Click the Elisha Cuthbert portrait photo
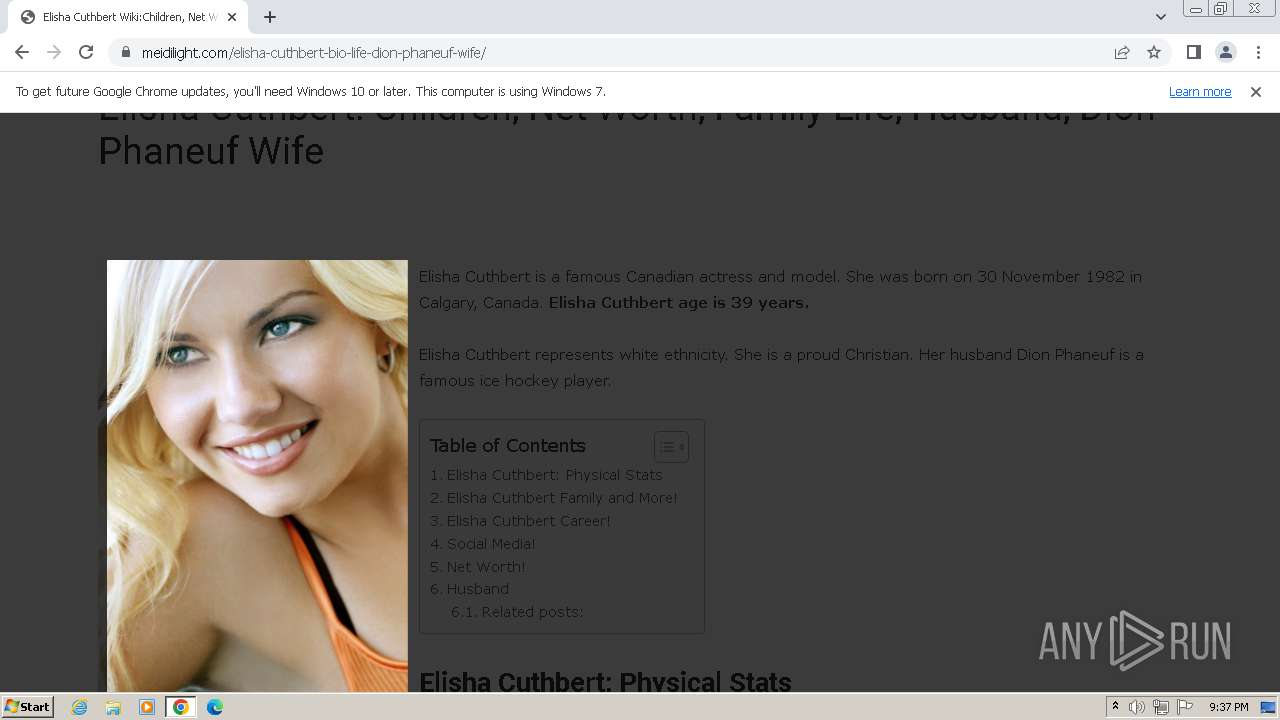The width and height of the screenshot is (1280, 720). point(257,476)
